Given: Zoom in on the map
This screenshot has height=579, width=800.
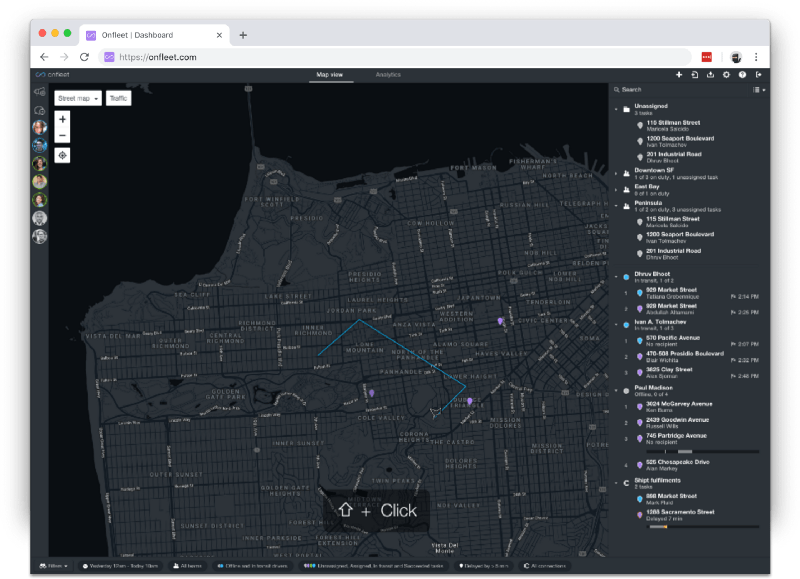Looking at the screenshot, I should [x=63, y=119].
